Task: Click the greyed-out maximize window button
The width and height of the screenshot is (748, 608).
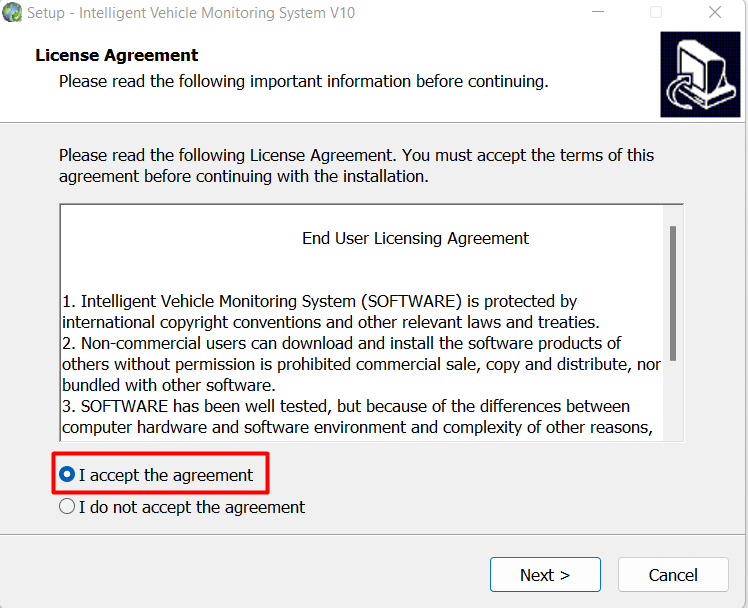Action: [x=656, y=13]
